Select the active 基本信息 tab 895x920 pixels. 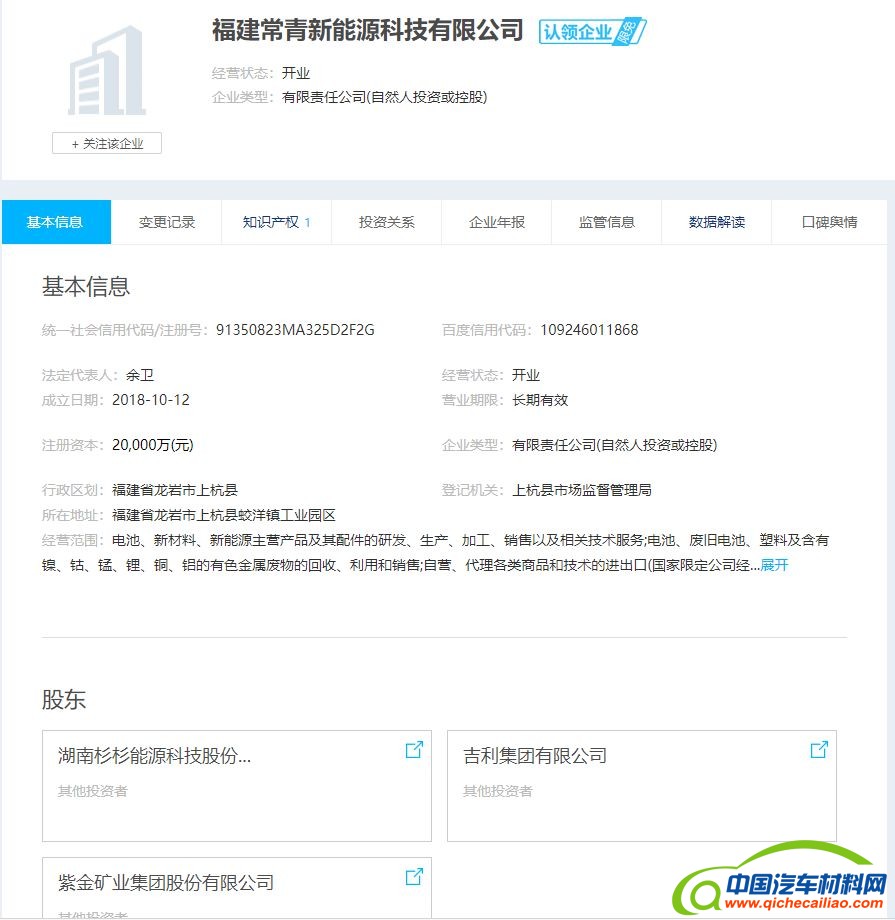55,222
